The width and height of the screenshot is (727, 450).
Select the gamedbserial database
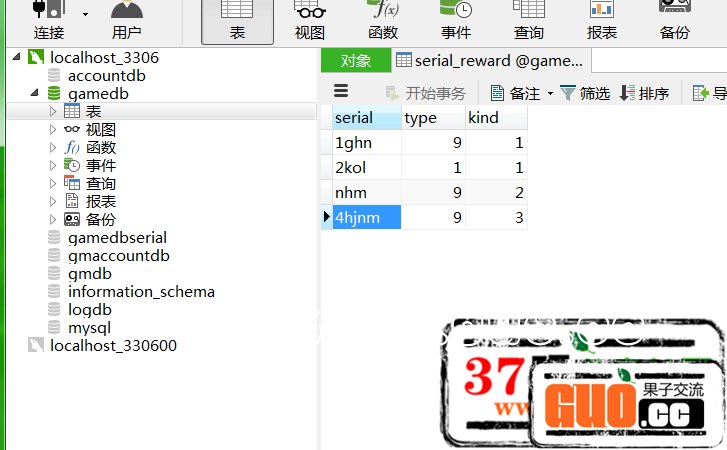coord(117,238)
